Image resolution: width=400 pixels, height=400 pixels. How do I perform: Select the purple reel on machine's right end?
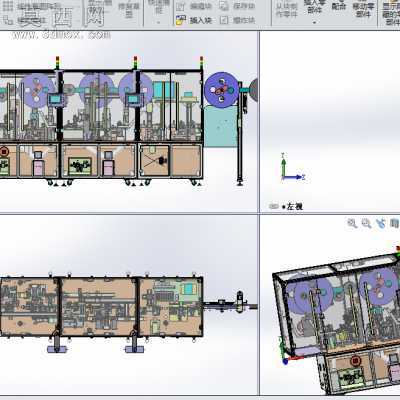[x=222, y=90]
